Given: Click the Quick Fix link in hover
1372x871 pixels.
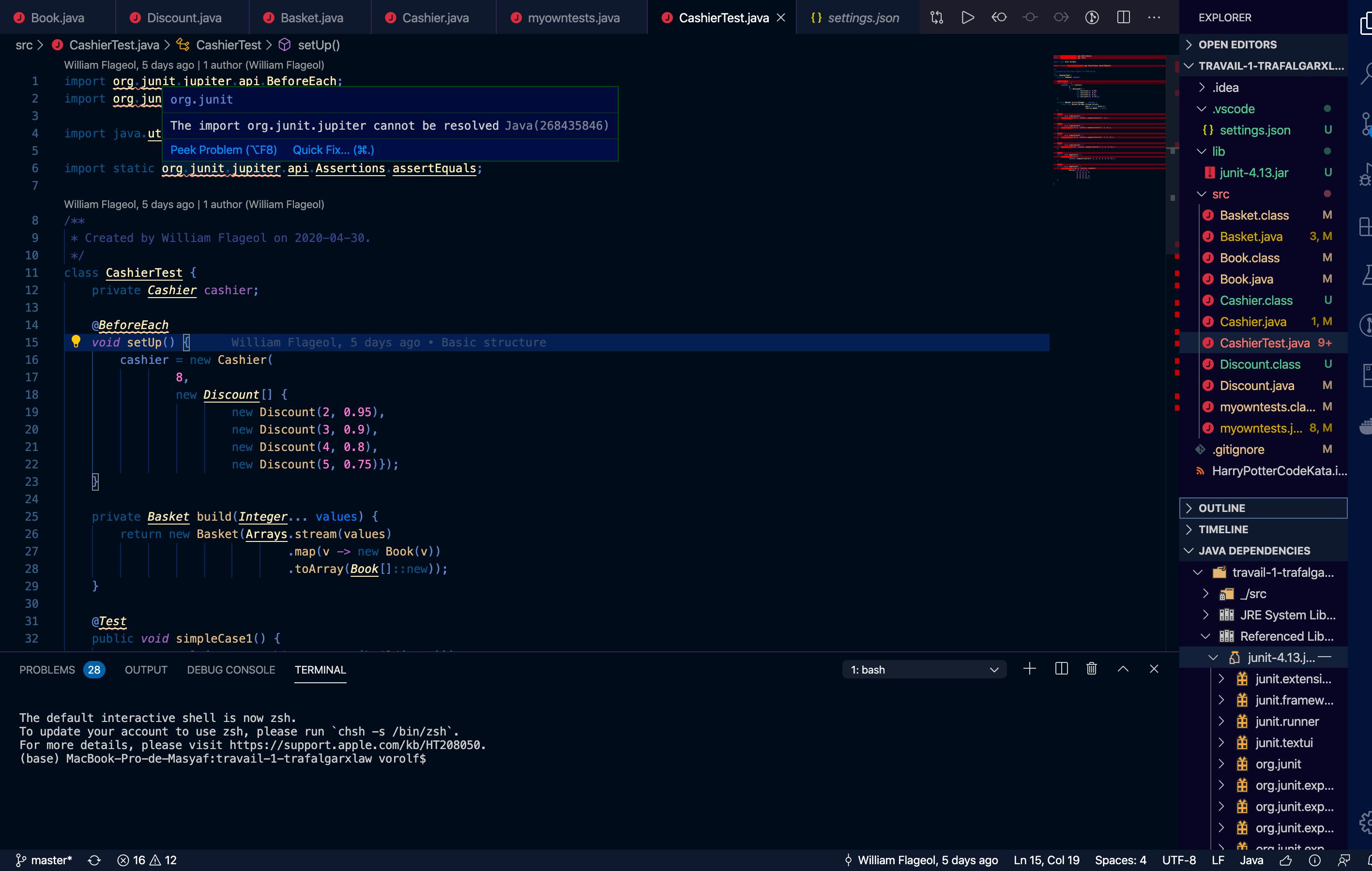Looking at the screenshot, I should [x=333, y=150].
